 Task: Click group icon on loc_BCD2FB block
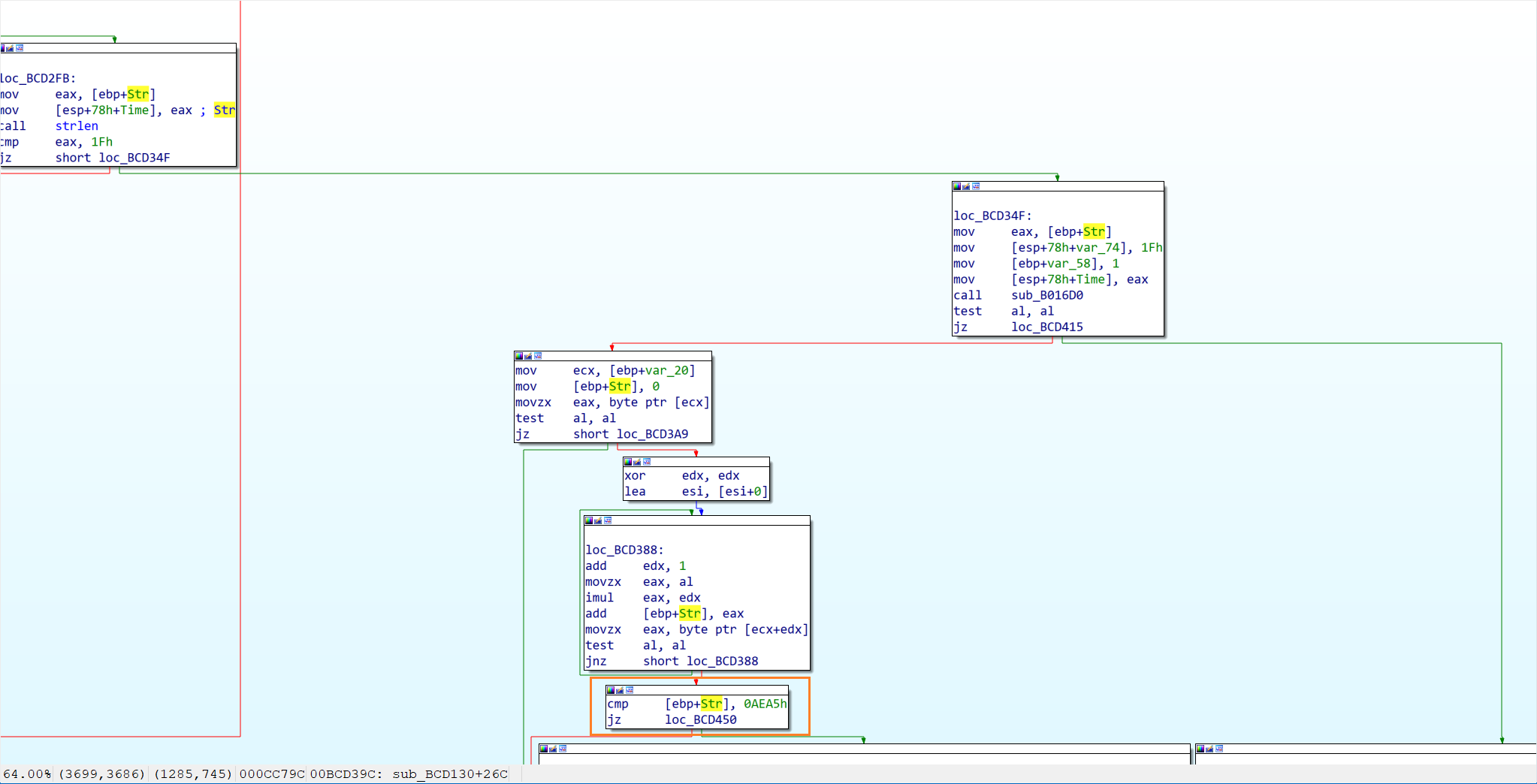(20, 48)
